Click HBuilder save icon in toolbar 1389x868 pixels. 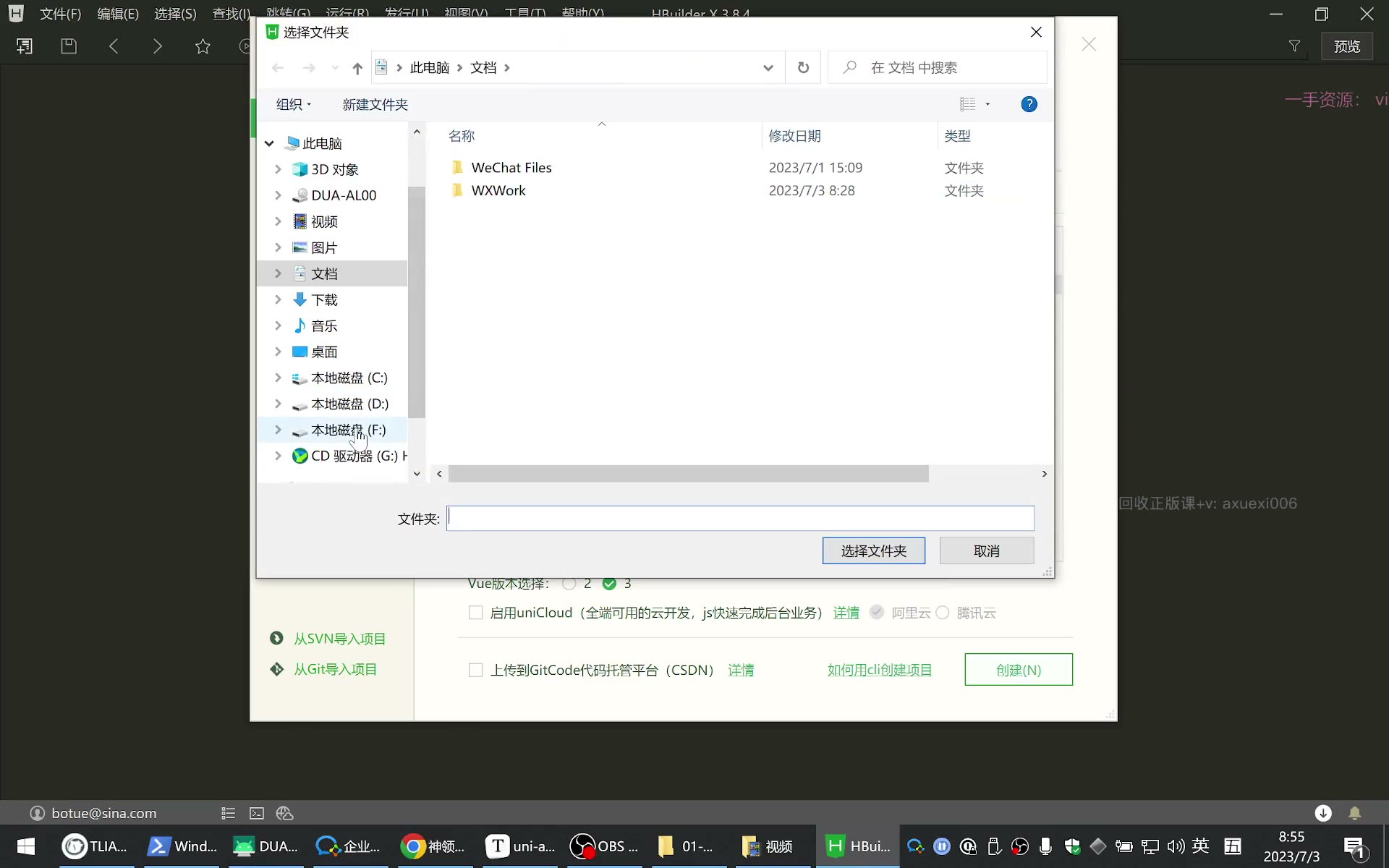pyautogui.click(x=69, y=46)
